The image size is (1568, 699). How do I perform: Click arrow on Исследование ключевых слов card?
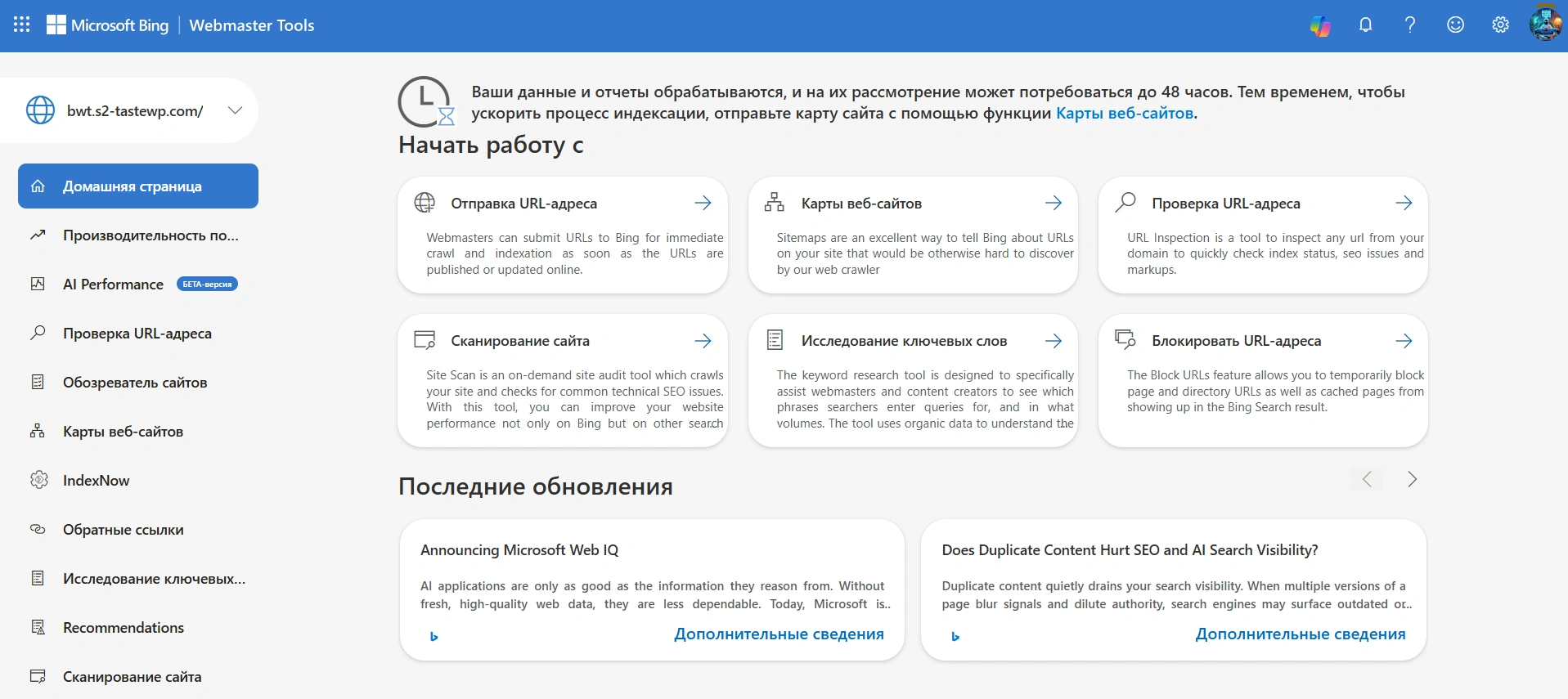pos(1054,341)
